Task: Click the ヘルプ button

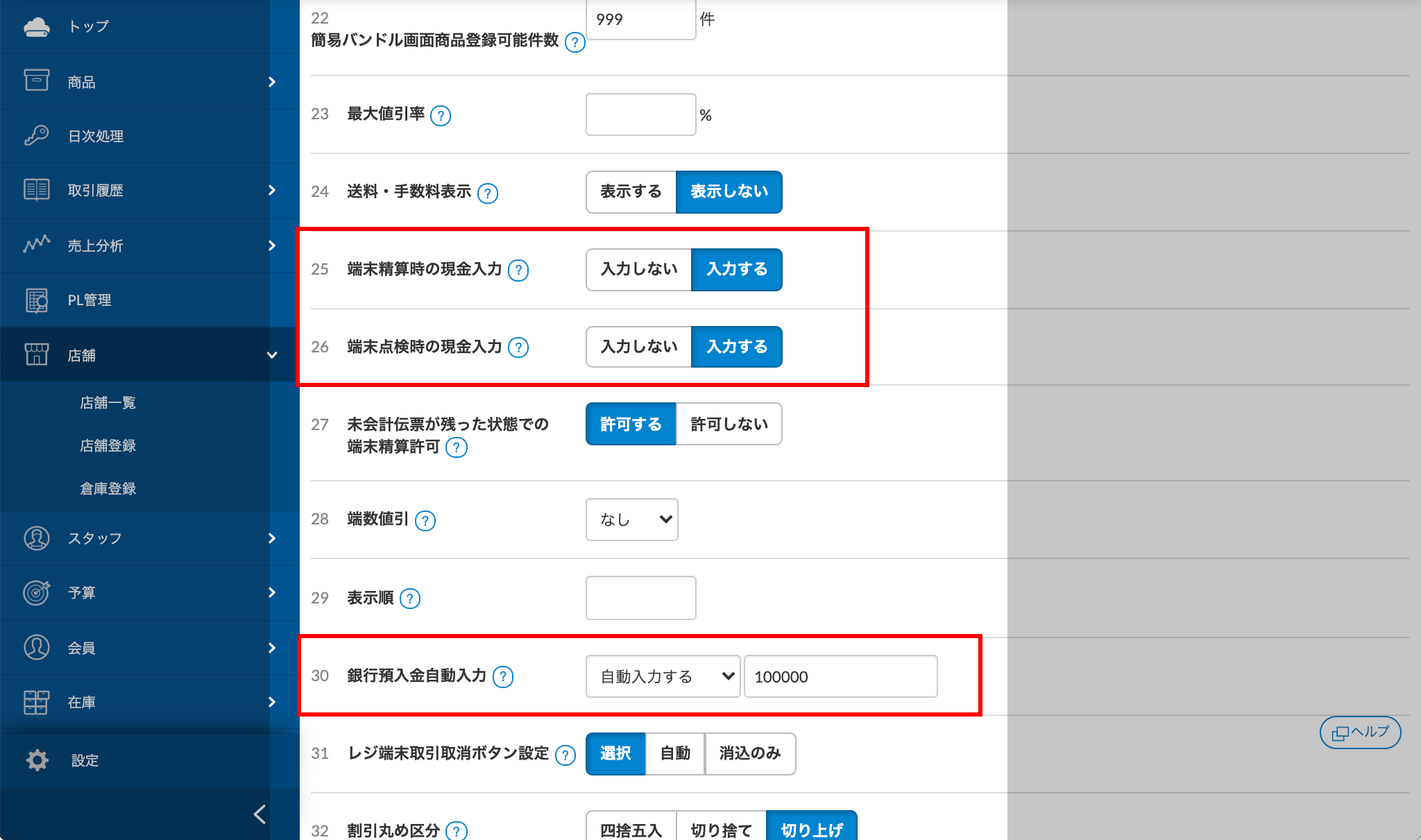Action: 1360,732
